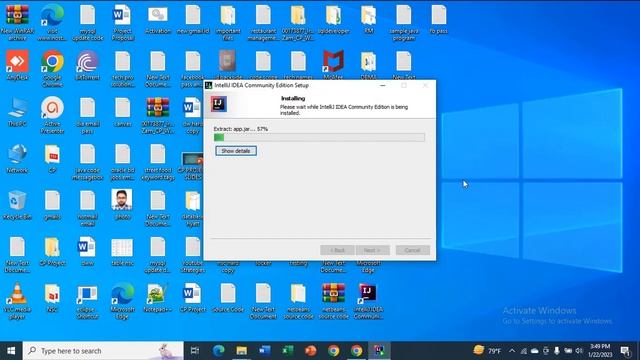The height and width of the screenshot is (360, 640).
Task: Open the 79°F weather widget
Action: [x=487, y=351]
